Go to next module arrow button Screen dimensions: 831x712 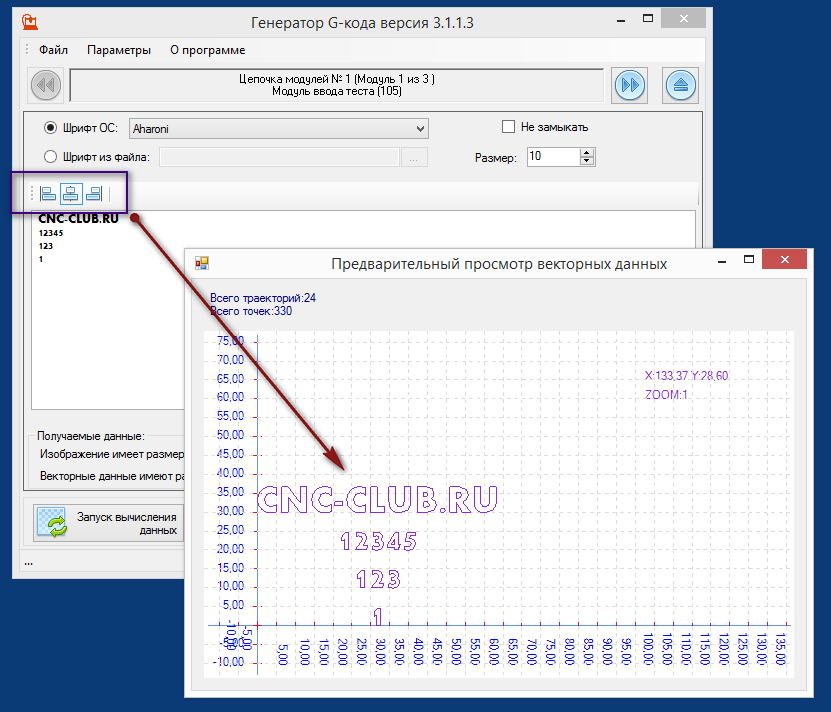[630, 85]
